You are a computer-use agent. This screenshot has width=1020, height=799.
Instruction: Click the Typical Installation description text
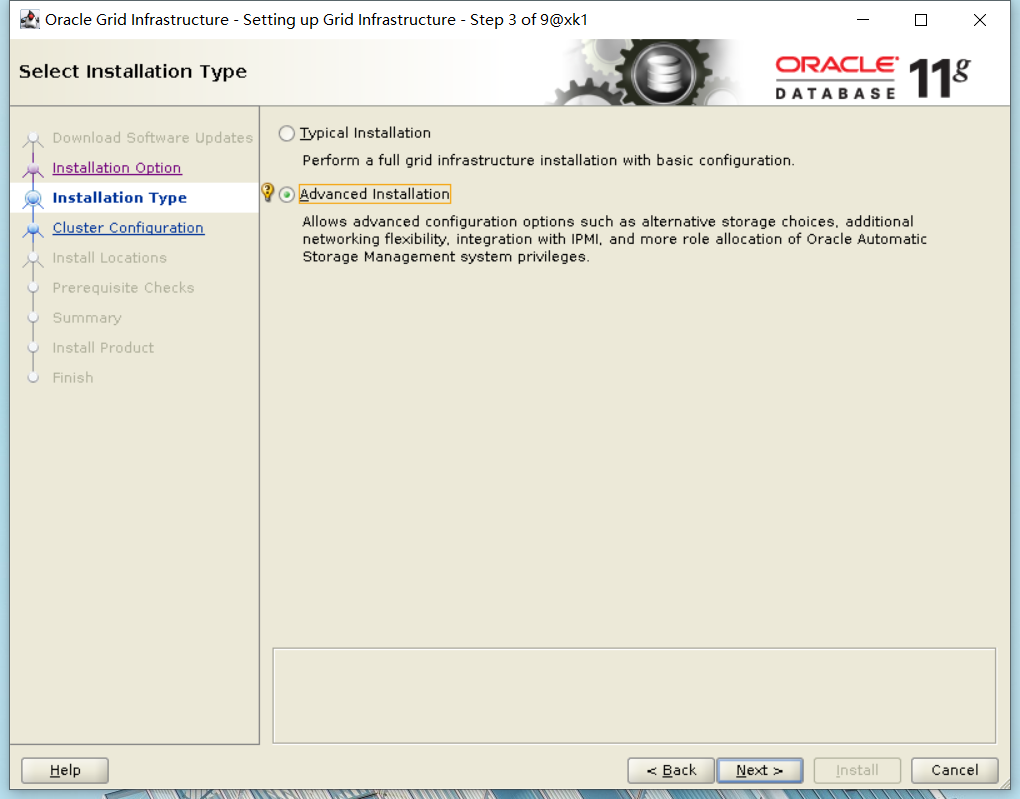(548, 161)
